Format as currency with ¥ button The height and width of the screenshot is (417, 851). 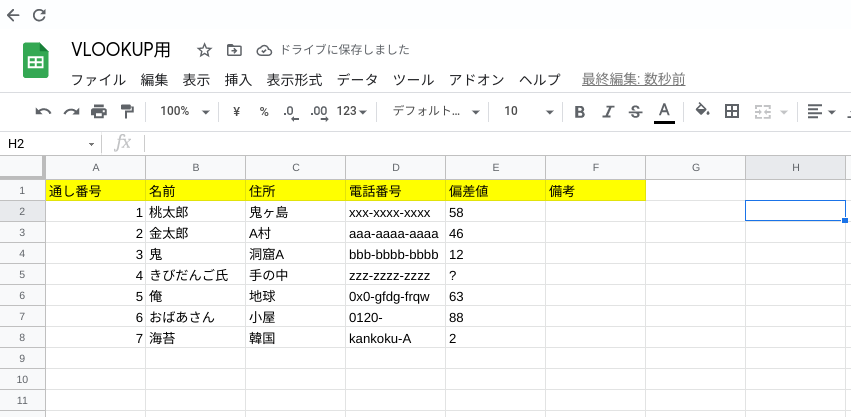(x=236, y=112)
